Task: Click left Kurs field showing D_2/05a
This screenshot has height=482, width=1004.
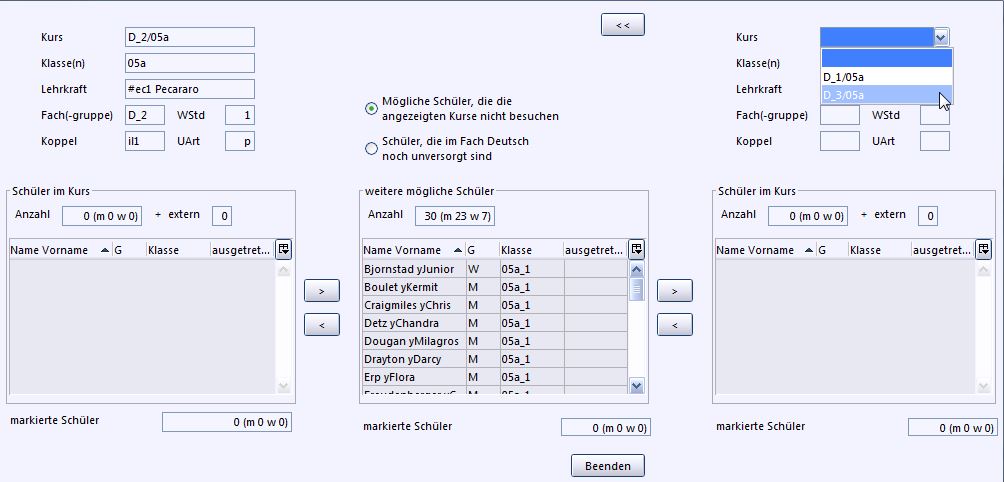Action: coord(190,37)
